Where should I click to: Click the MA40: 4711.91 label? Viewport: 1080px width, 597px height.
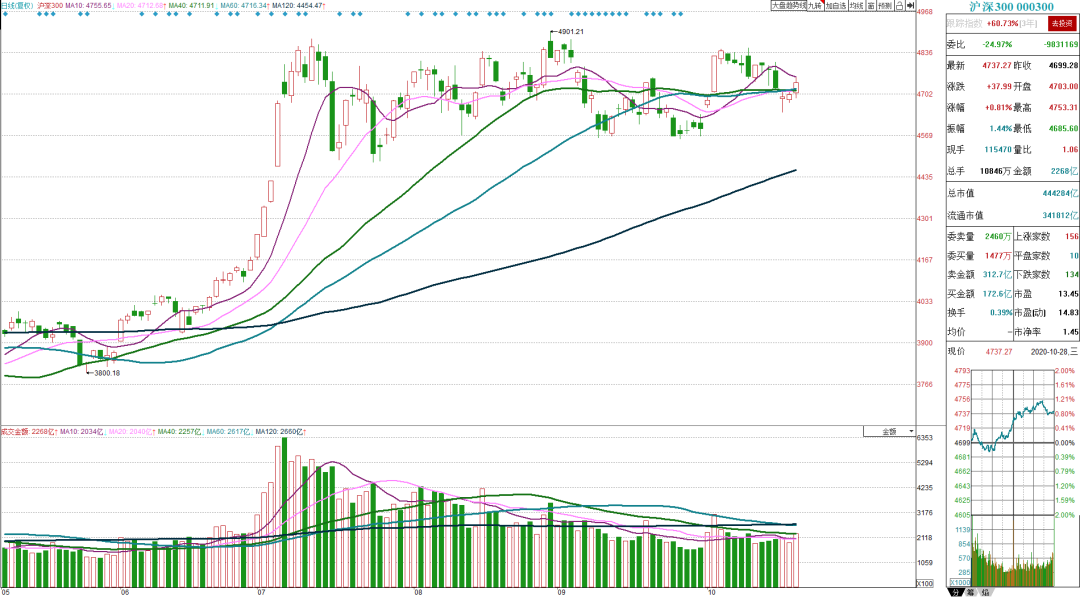pyautogui.click(x=192, y=6)
